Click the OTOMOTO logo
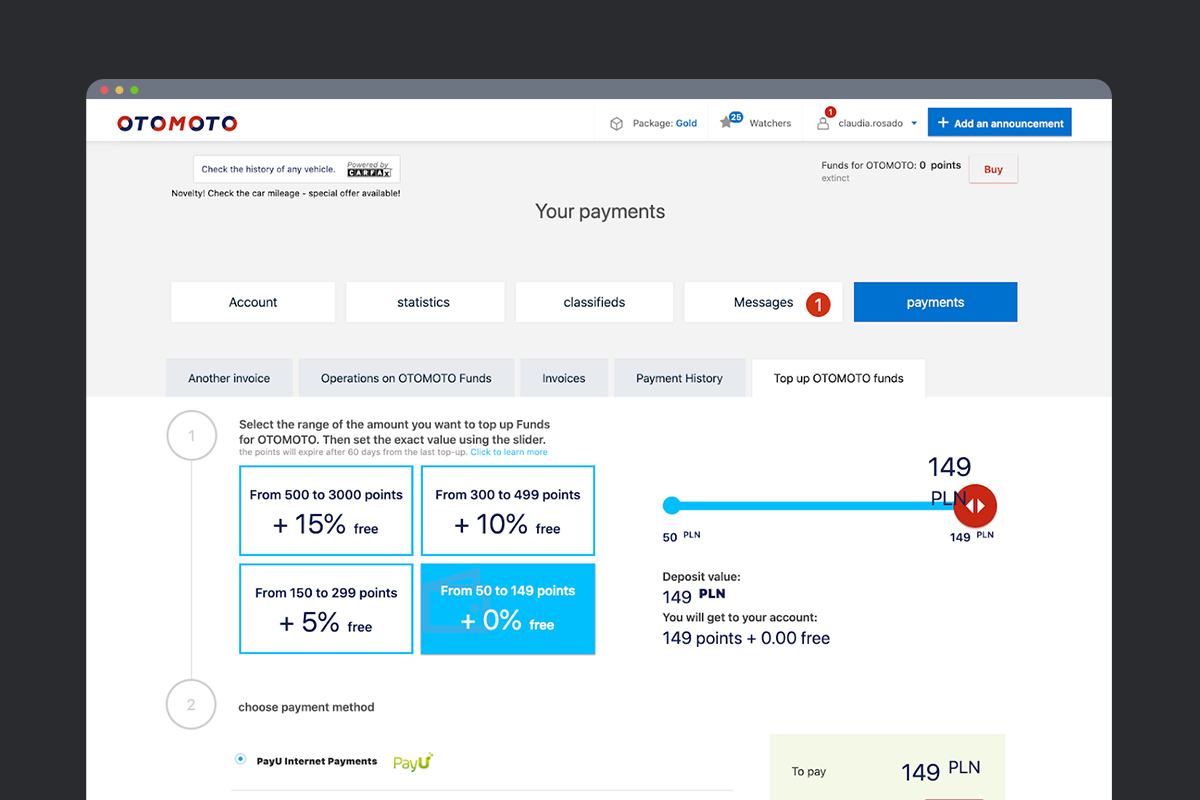 point(176,123)
